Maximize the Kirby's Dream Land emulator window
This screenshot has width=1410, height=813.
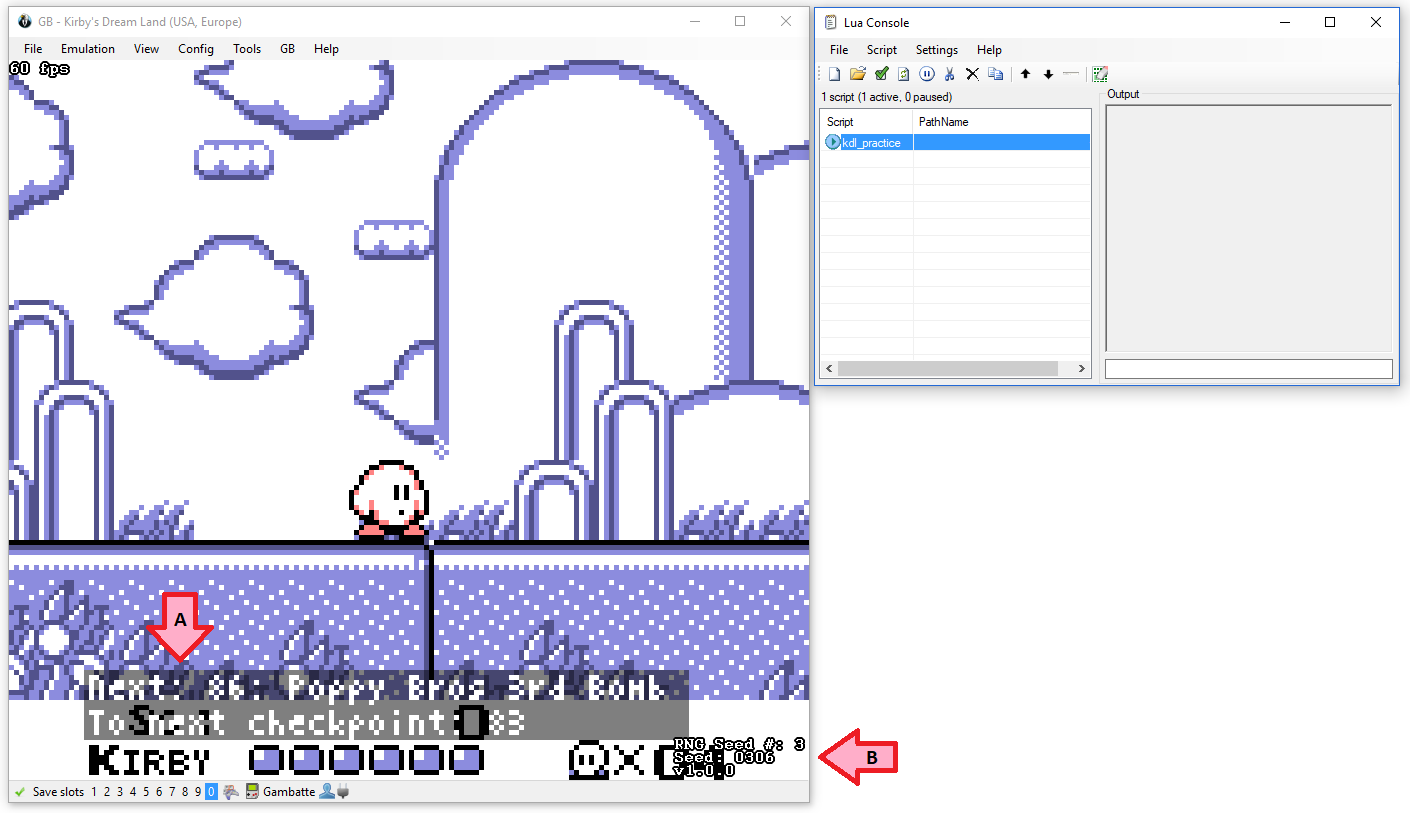(740, 21)
